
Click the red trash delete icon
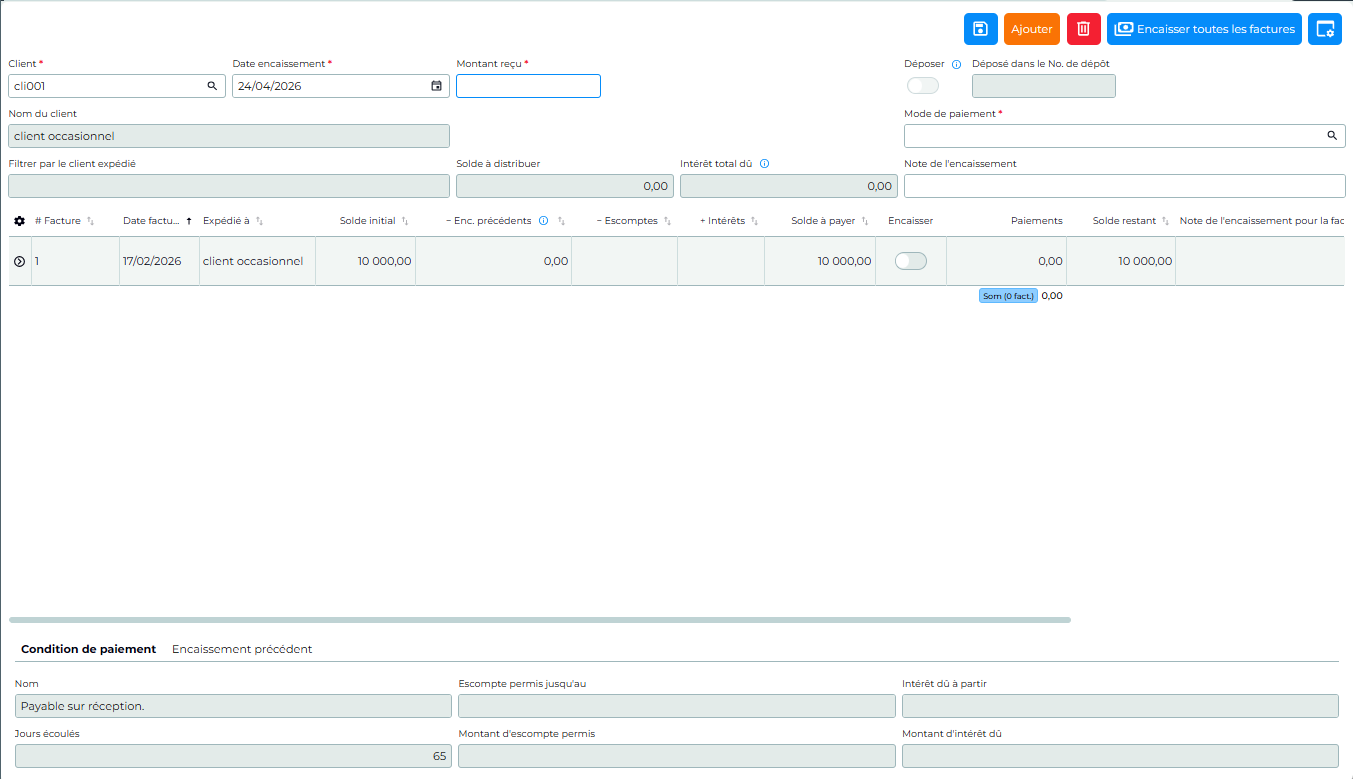coord(1083,29)
